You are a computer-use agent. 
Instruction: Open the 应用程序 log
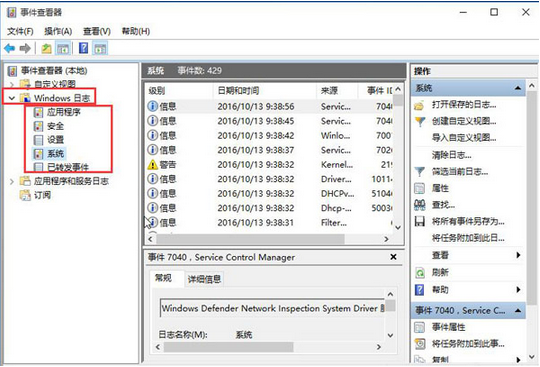click(x=63, y=112)
